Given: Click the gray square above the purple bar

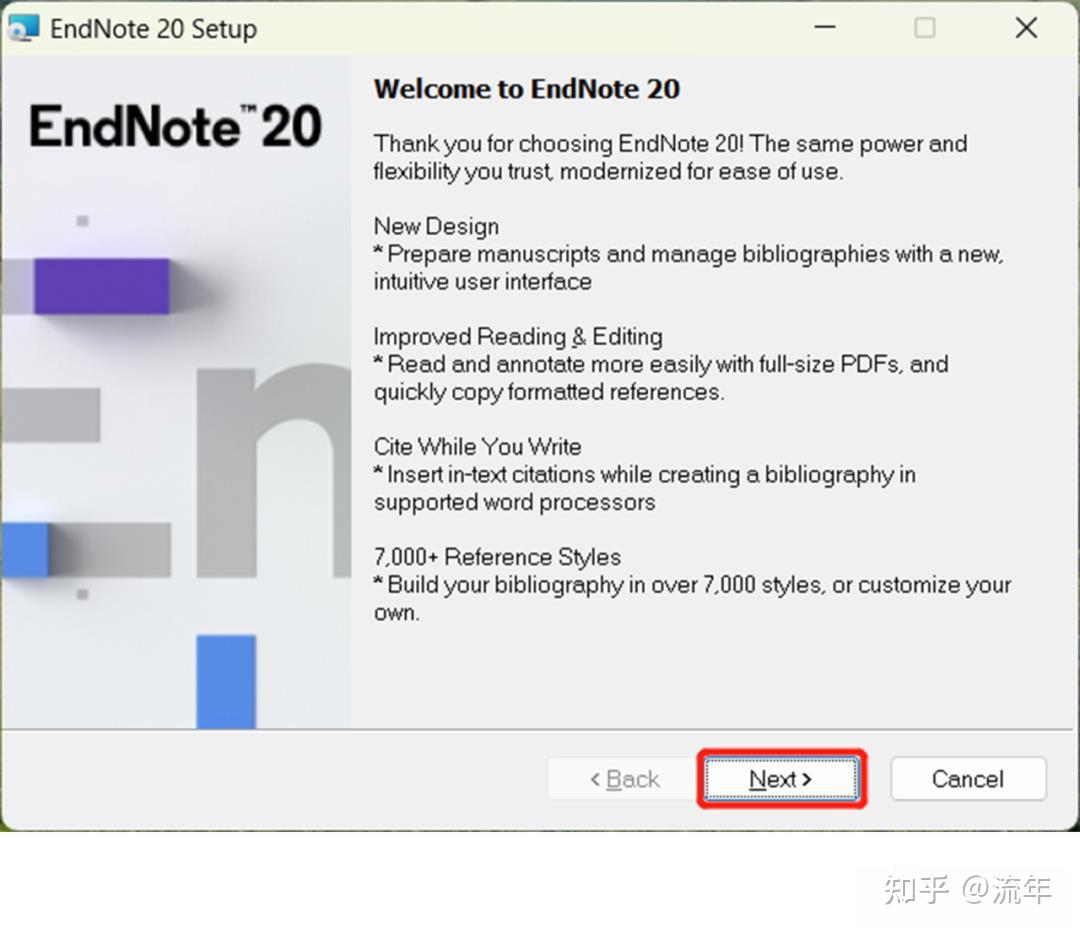Looking at the screenshot, I should pos(82,222).
